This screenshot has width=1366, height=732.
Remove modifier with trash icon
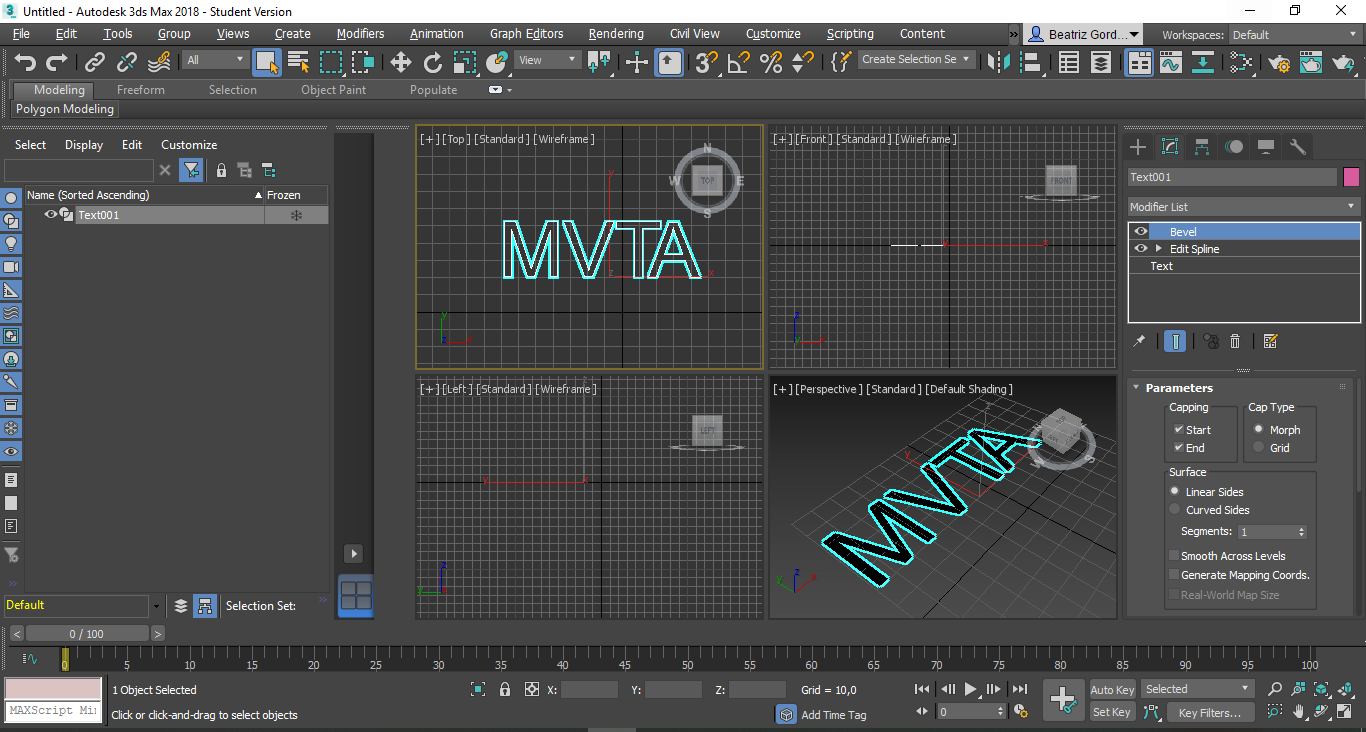tap(1235, 341)
